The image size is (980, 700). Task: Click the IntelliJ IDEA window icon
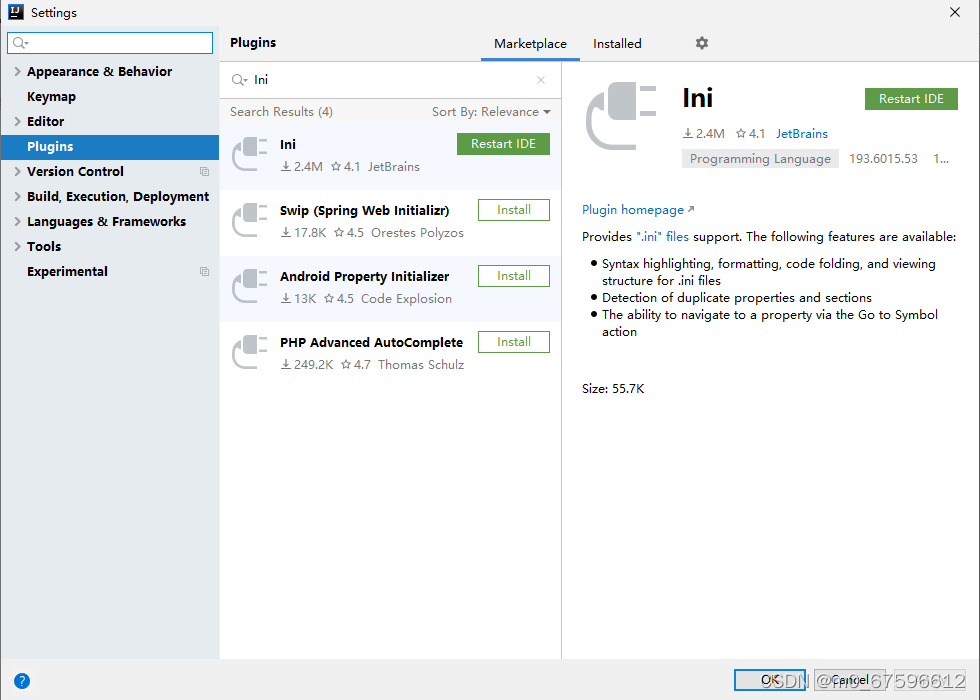[16, 12]
